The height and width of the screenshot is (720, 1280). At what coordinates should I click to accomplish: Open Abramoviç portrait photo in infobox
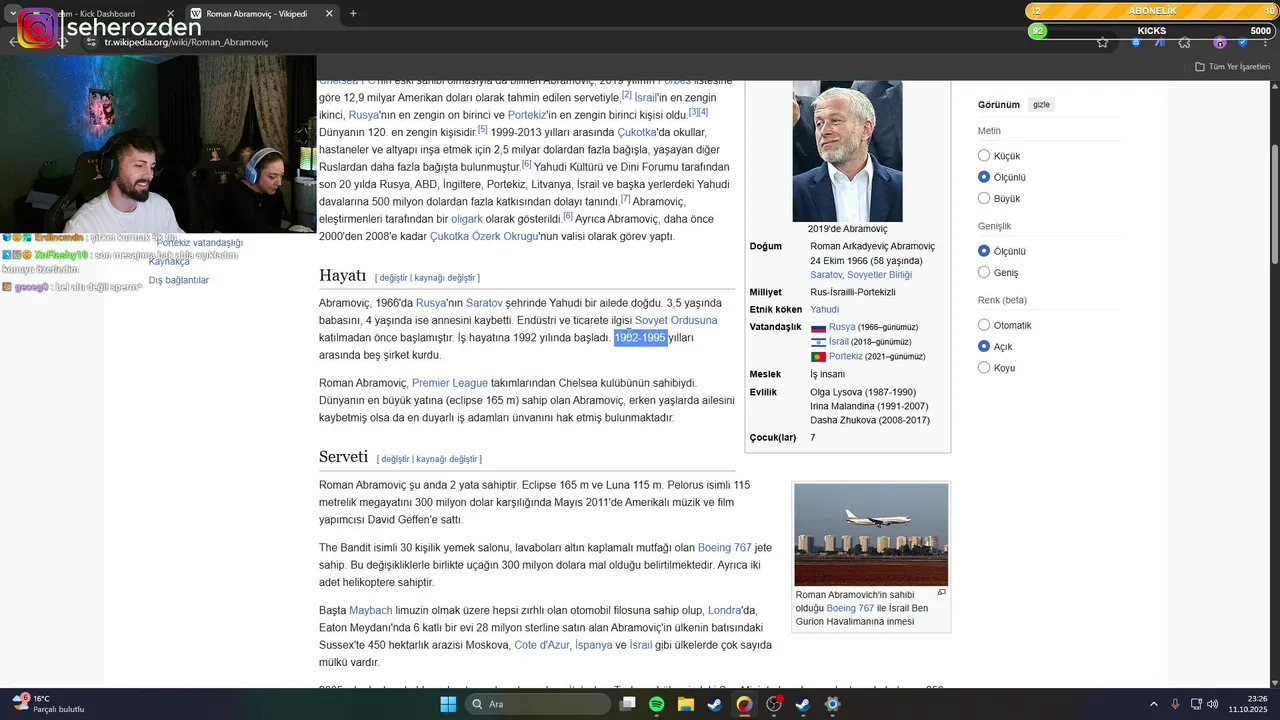click(847, 151)
